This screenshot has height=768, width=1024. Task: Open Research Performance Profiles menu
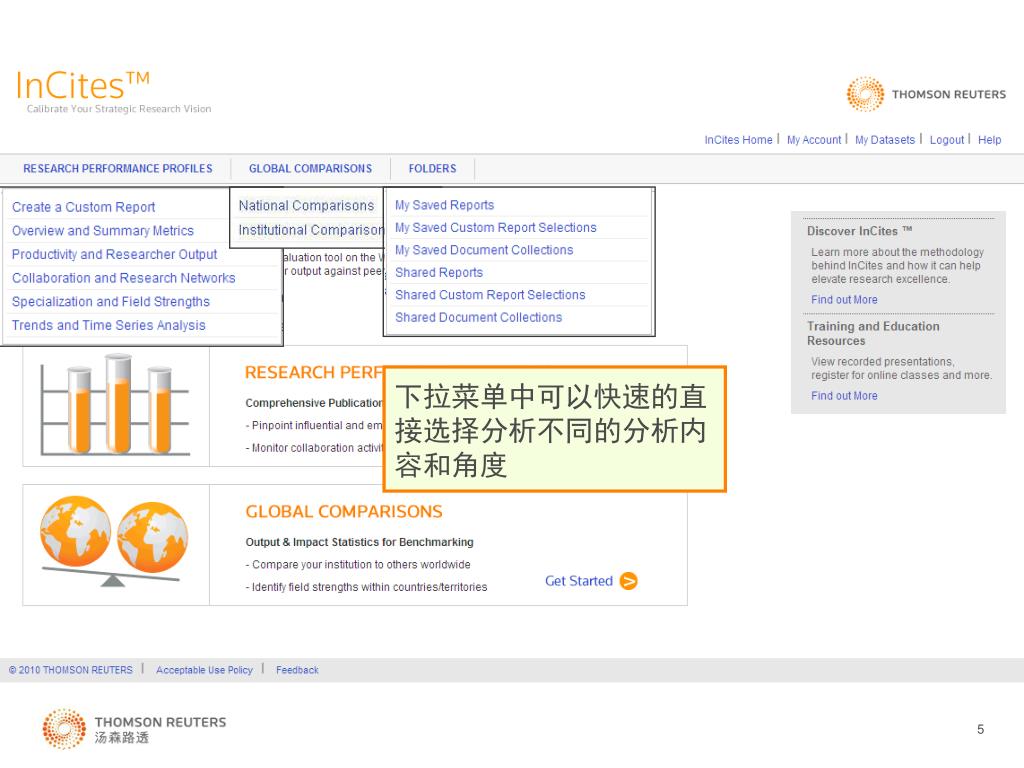pos(118,168)
